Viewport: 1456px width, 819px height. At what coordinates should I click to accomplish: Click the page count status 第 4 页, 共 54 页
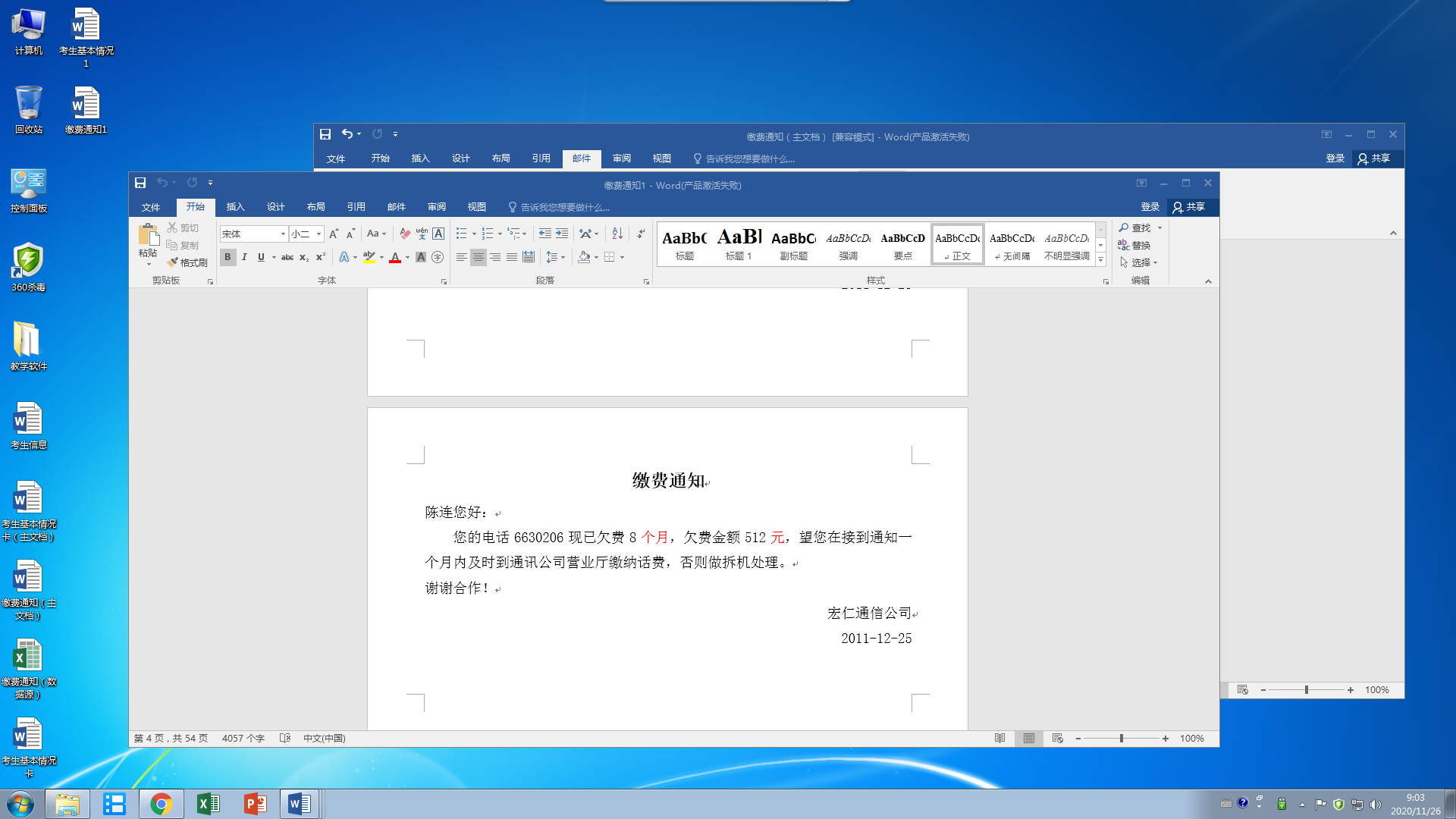[171, 739]
